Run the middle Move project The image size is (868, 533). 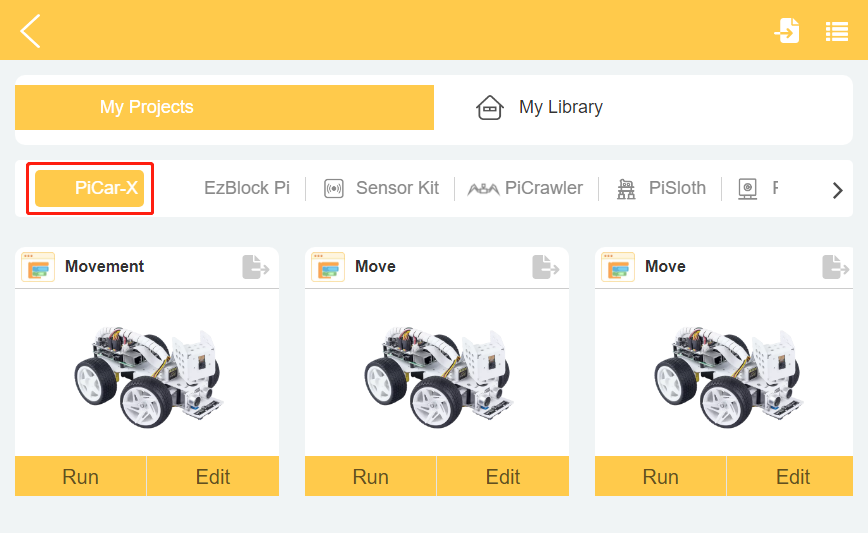[x=370, y=477]
